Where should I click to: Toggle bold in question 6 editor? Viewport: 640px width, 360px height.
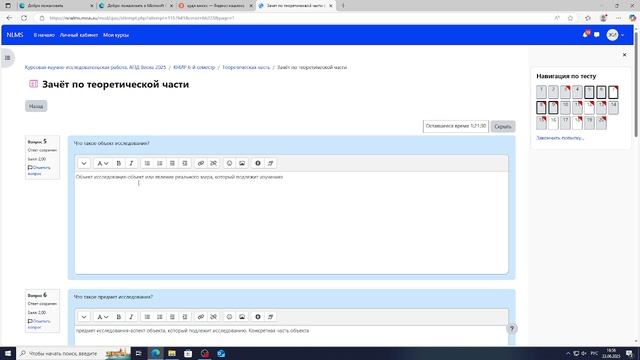pos(119,317)
